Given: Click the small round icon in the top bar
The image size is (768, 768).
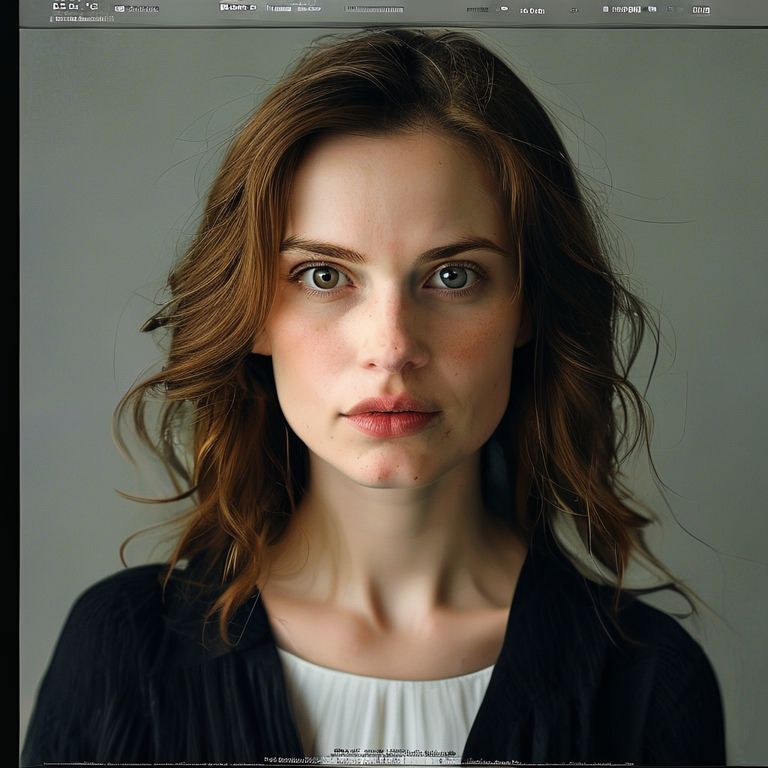Looking at the screenshot, I should [x=503, y=9].
